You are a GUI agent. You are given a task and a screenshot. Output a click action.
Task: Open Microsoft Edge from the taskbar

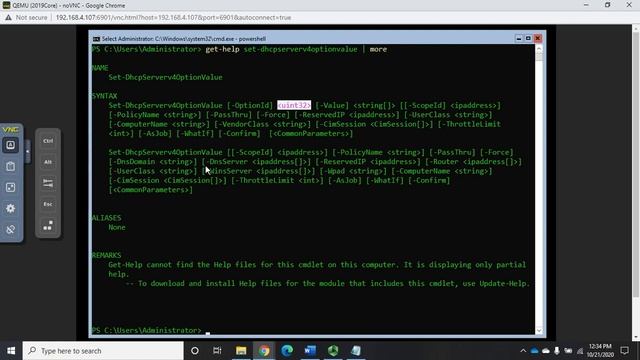(x=287, y=351)
